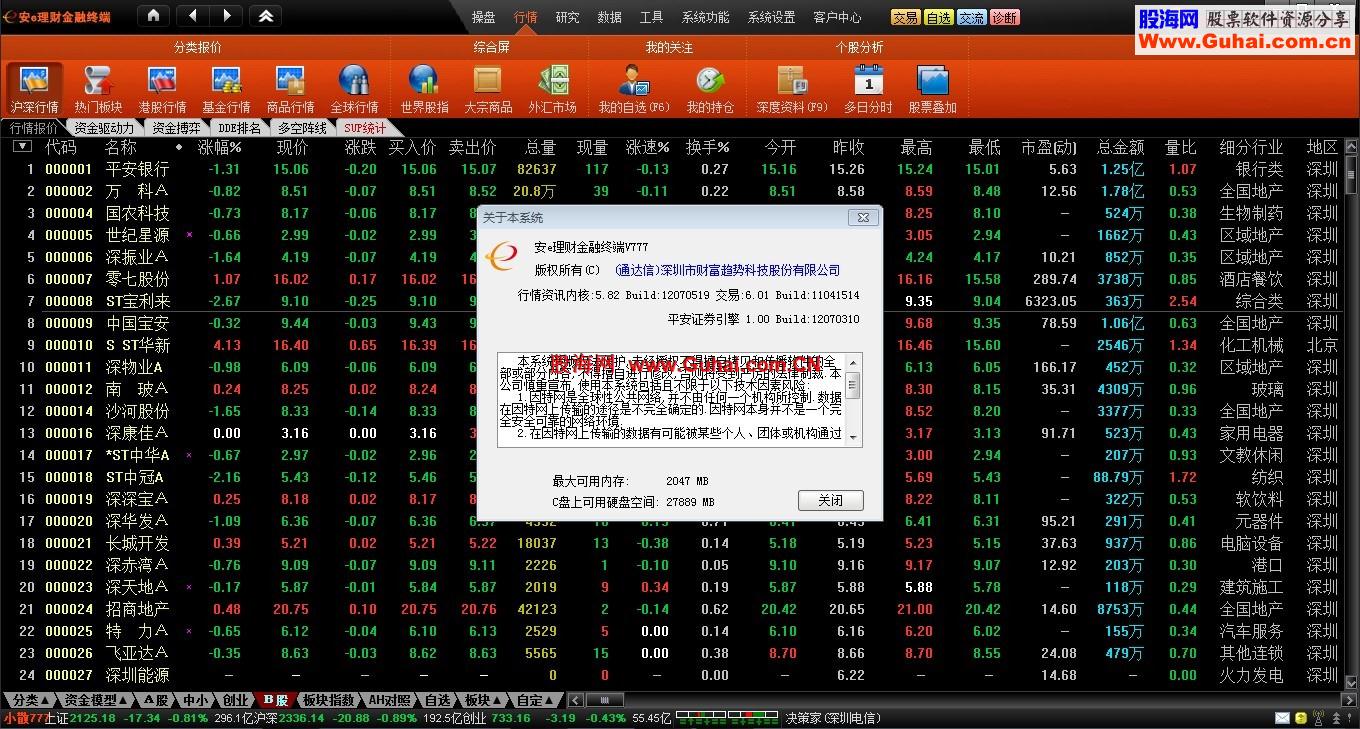This screenshot has height=729, width=1360.
Task: Click the yellow message icon in status bar
Action: coord(1301,718)
